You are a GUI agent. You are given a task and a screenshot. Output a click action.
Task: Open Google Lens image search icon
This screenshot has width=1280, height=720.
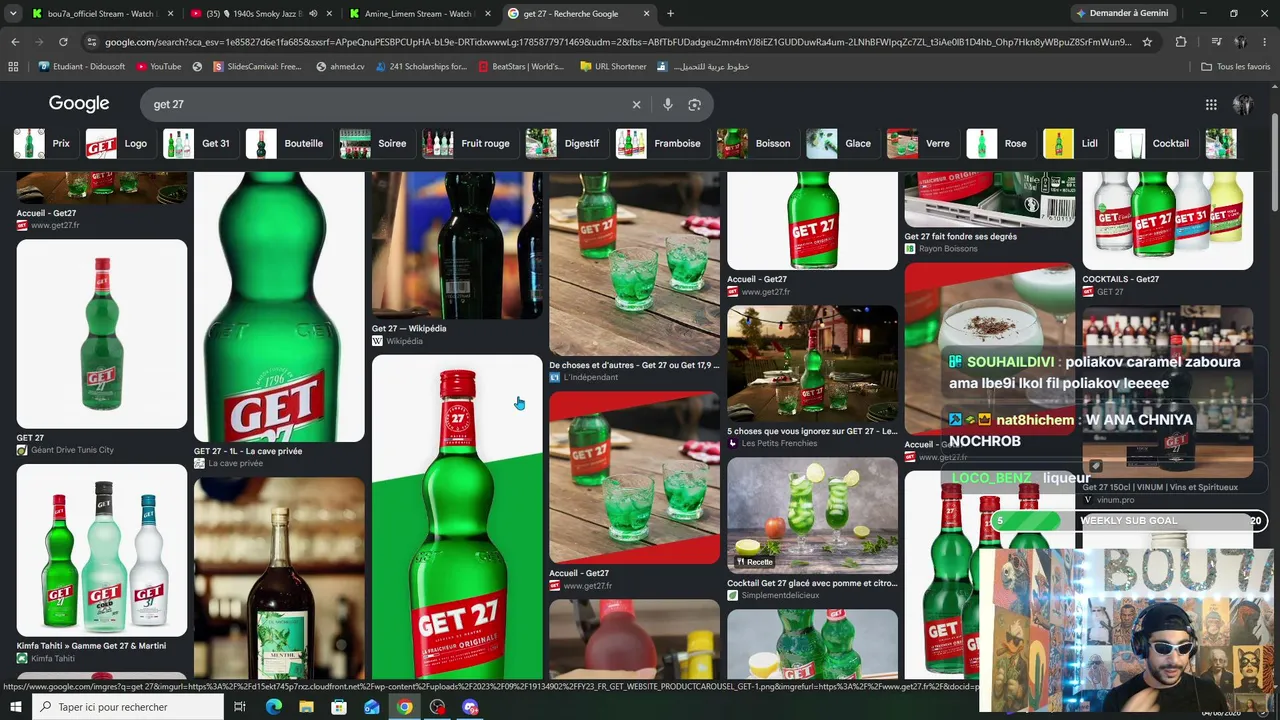pyautogui.click(x=695, y=104)
